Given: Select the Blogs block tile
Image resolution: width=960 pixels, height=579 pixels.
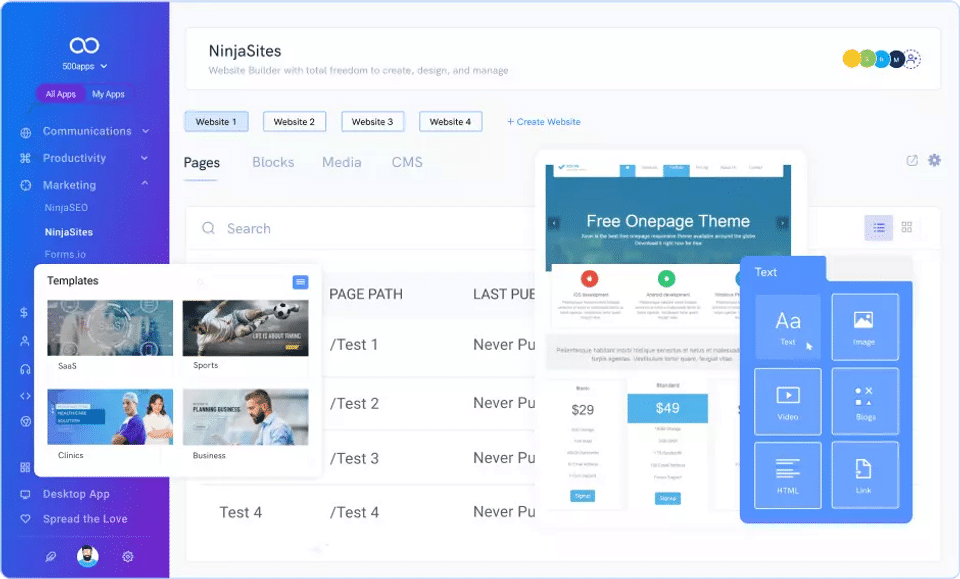Looking at the screenshot, I should point(864,402).
